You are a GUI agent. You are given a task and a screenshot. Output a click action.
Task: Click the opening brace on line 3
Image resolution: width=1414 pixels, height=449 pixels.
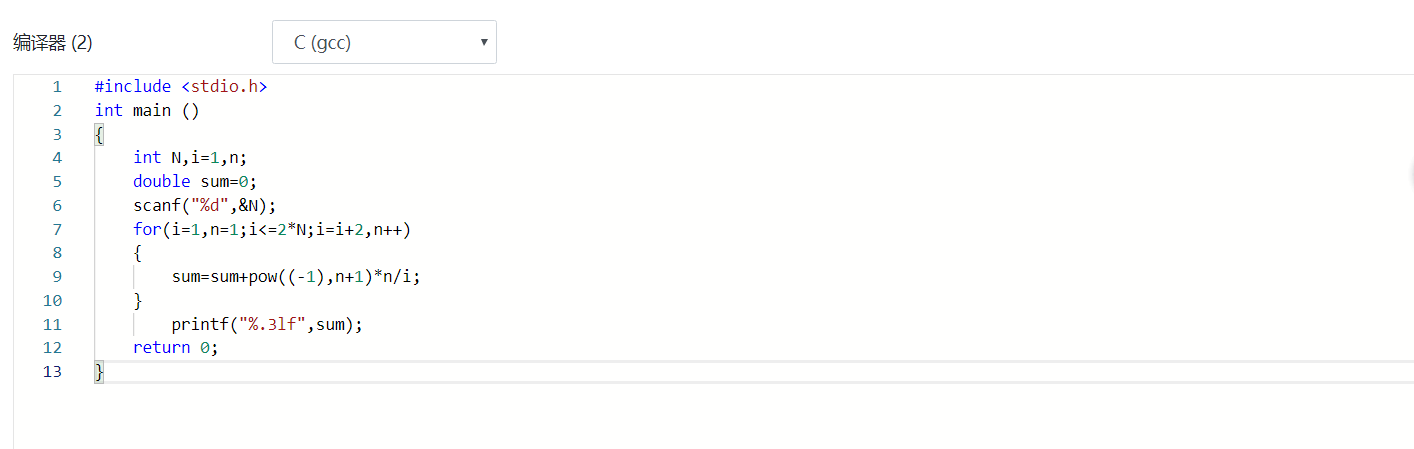(x=99, y=135)
